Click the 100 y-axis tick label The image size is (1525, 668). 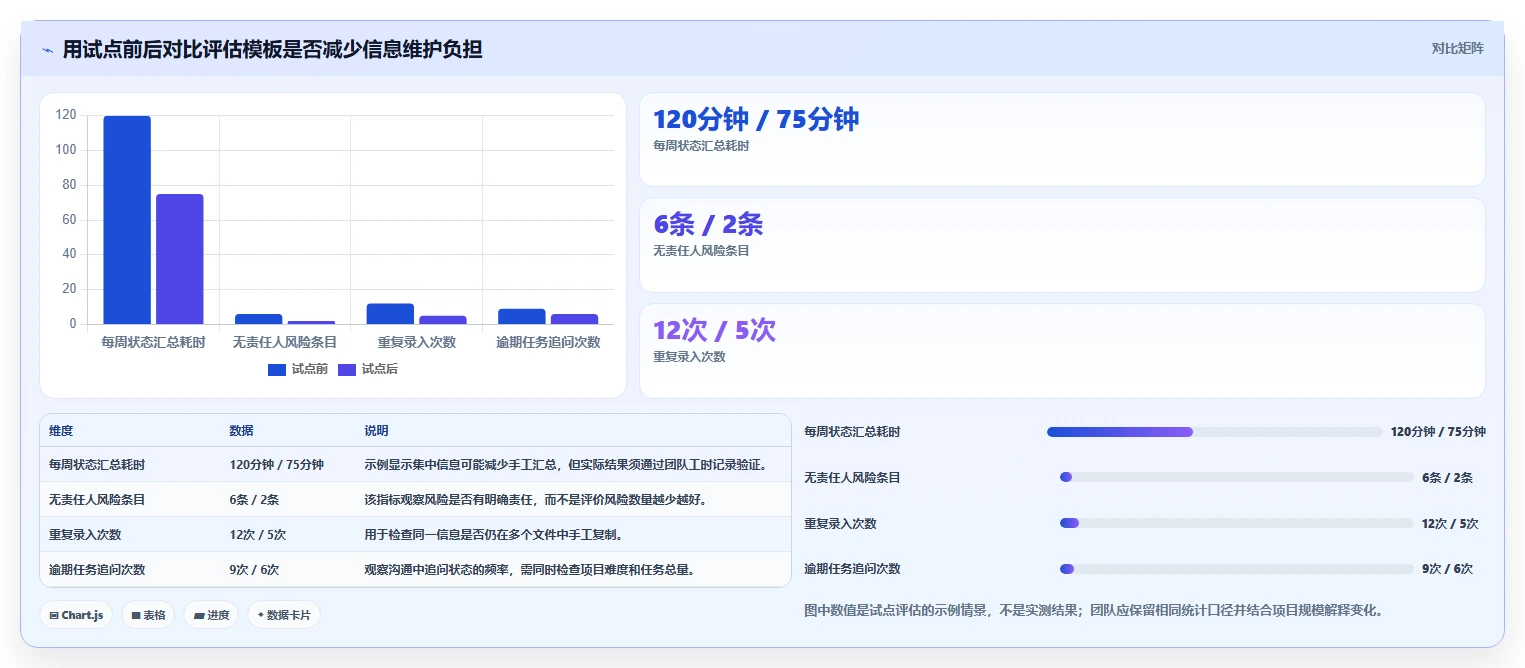(66, 150)
